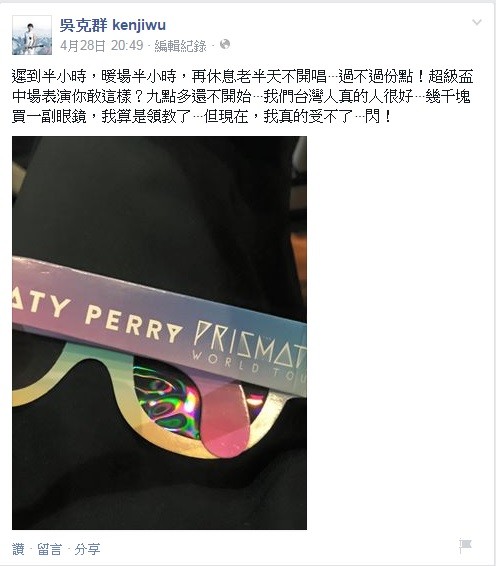
Task: Open the 4月28日 20:49 timestamp link
Action: (x=102, y=46)
